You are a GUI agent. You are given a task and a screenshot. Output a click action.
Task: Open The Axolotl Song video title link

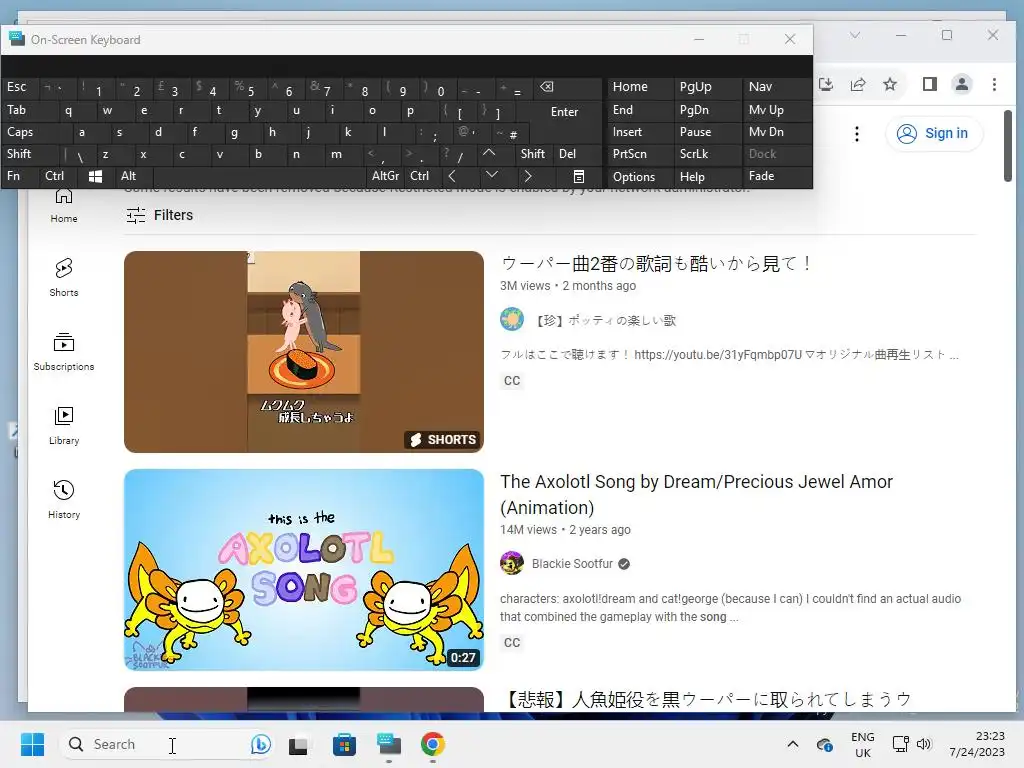[x=696, y=494]
